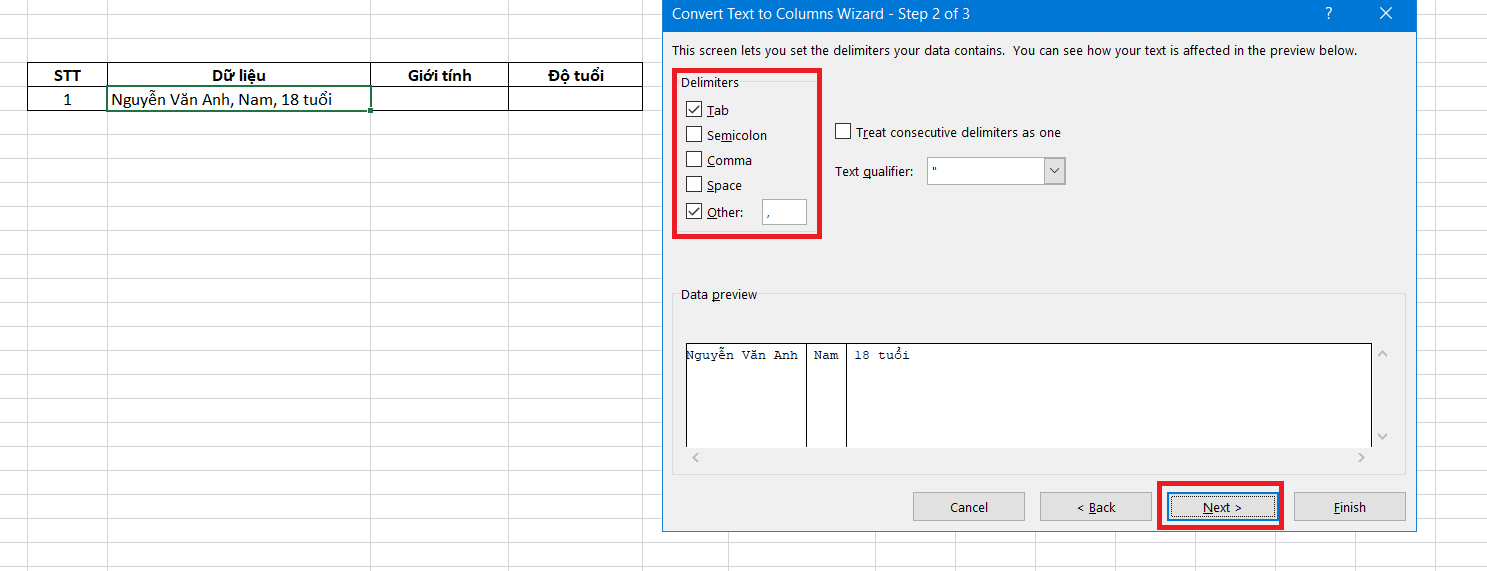Image resolution: width=1487 pixels, height=571 pixels.
Task: Uncheck the Tab delimiter checkbox
Action: pyautogui.click(x=694, y=110)
